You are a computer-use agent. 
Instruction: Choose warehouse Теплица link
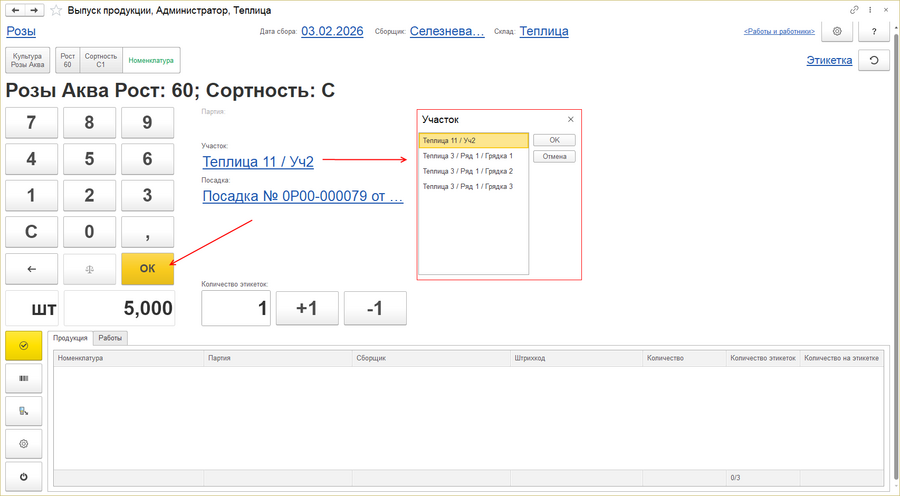[544, 31]
